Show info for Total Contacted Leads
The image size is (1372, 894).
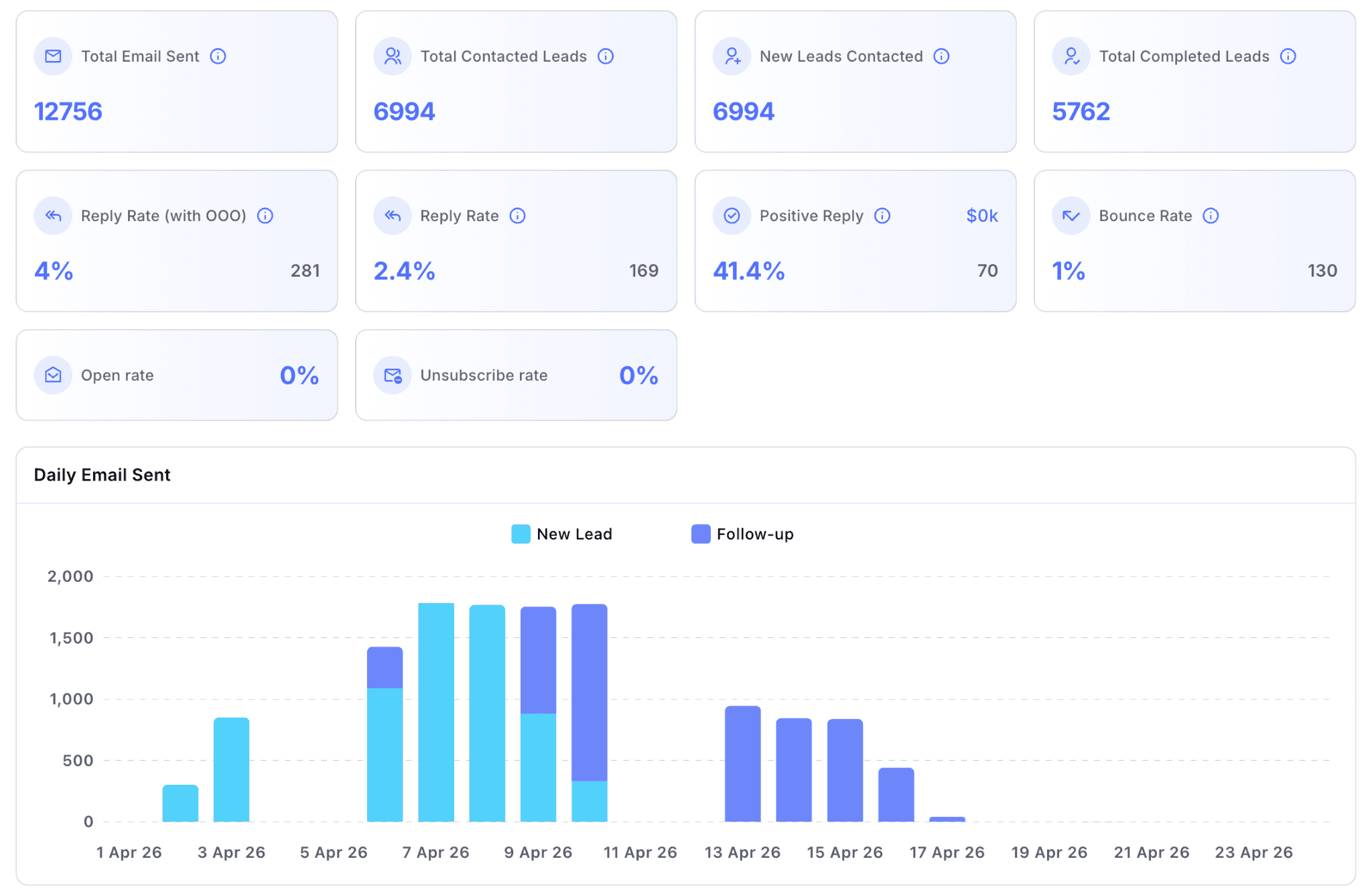(606, 56)
